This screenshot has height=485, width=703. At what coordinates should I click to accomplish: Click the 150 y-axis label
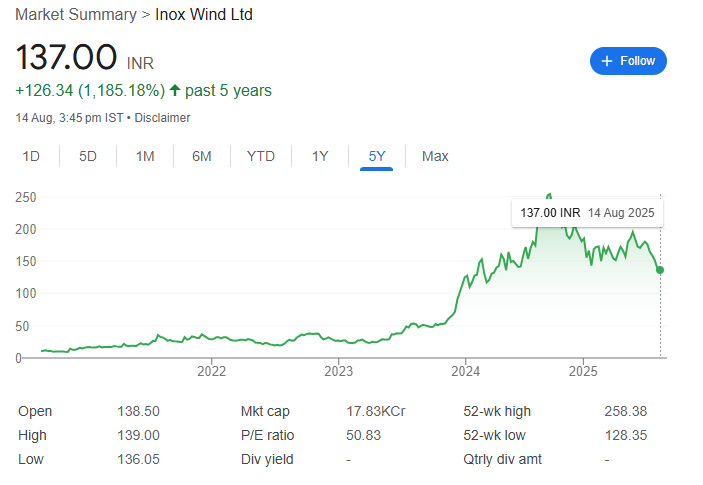click(x=26, y=261)
